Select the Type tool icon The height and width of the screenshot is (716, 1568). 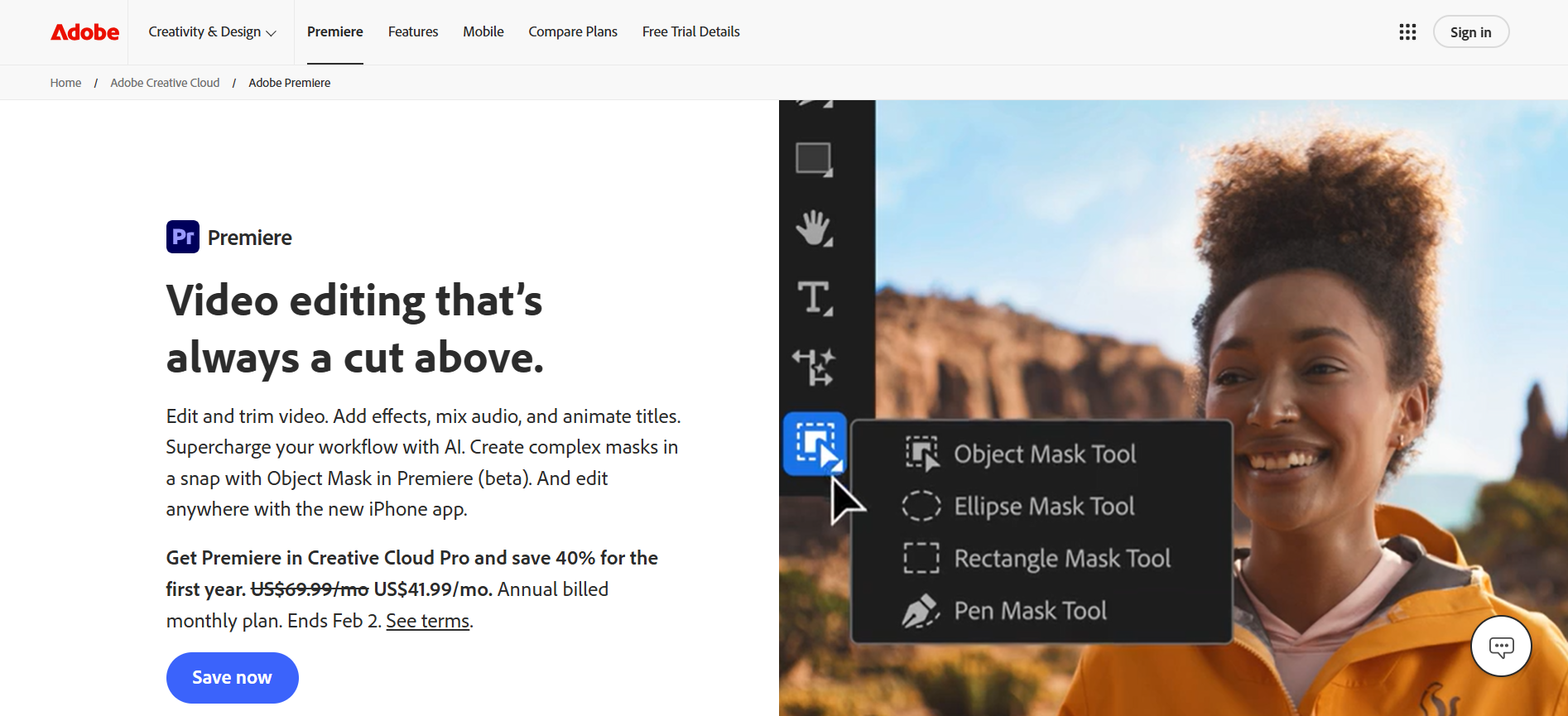(x=815, y=298)
